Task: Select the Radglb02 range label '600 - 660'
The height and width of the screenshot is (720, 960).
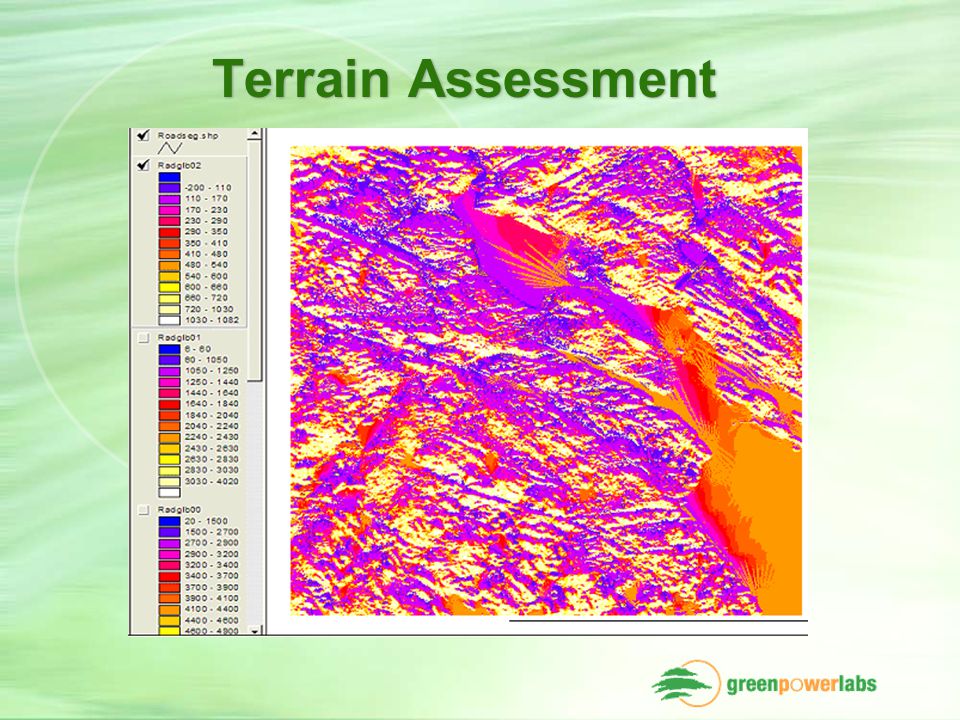Action: [206, 287]
